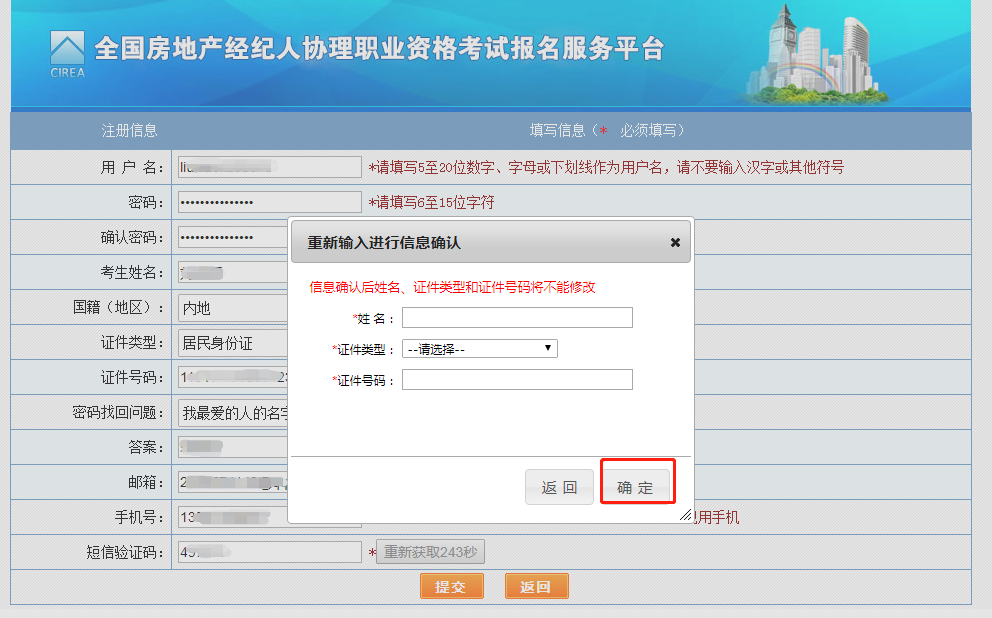992x618 pixels.
Task: Open the 证件类型 dropdown in dialog
Action: [x=479, y=349]
